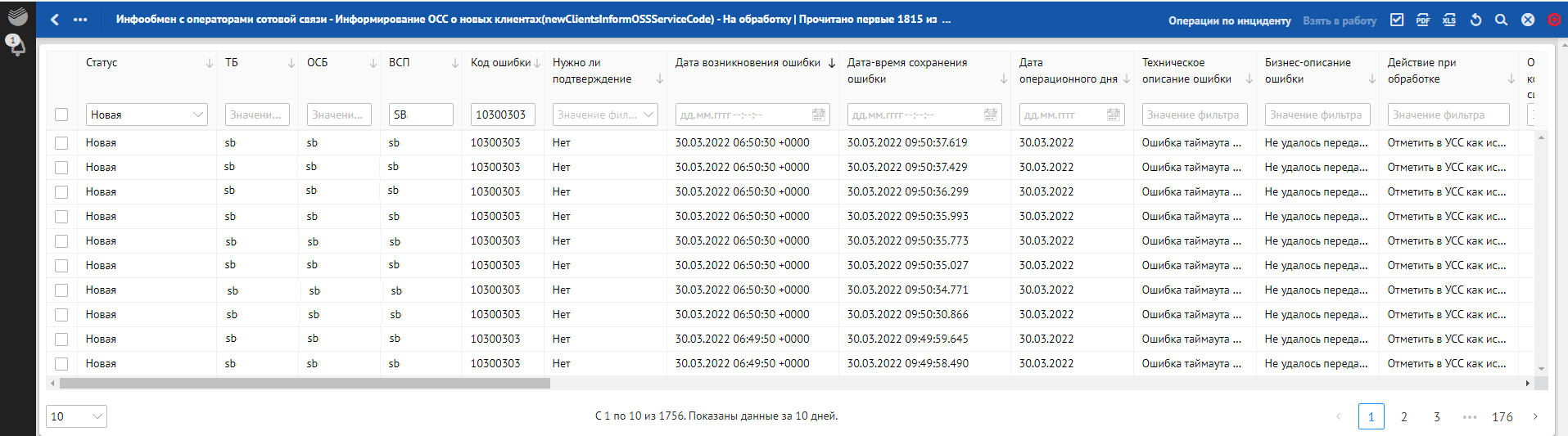1568x436 pixels.
Task: Open Операции по инциденту menu
Action: 1229,20
